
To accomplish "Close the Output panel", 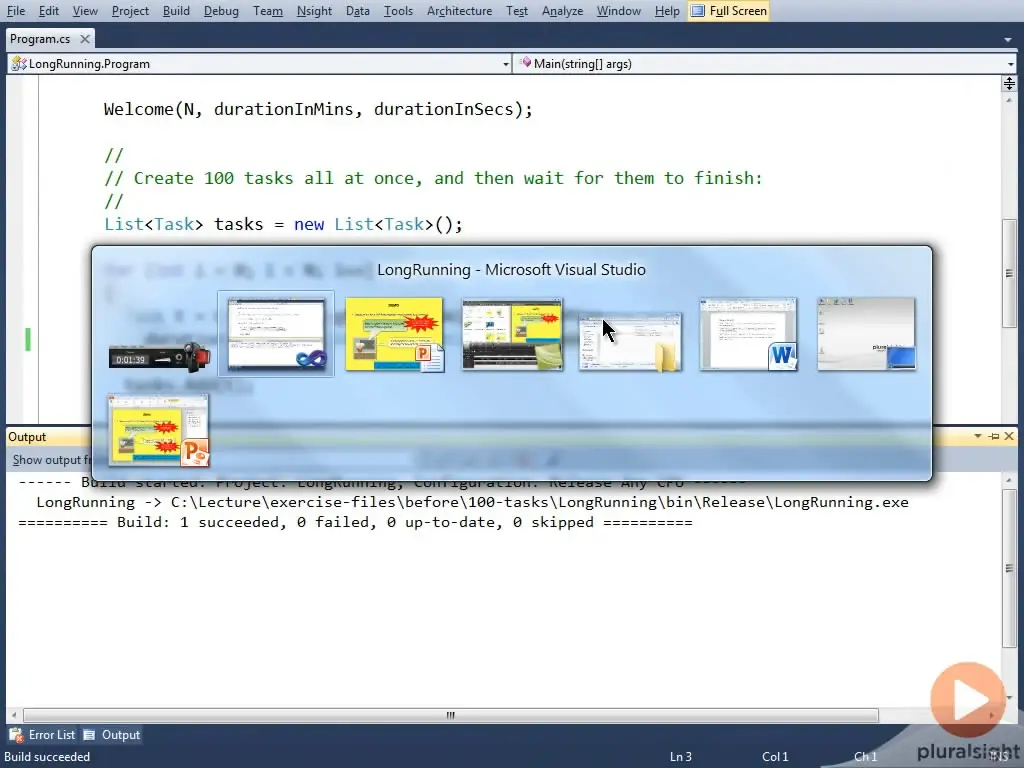I will [1009, 436].
